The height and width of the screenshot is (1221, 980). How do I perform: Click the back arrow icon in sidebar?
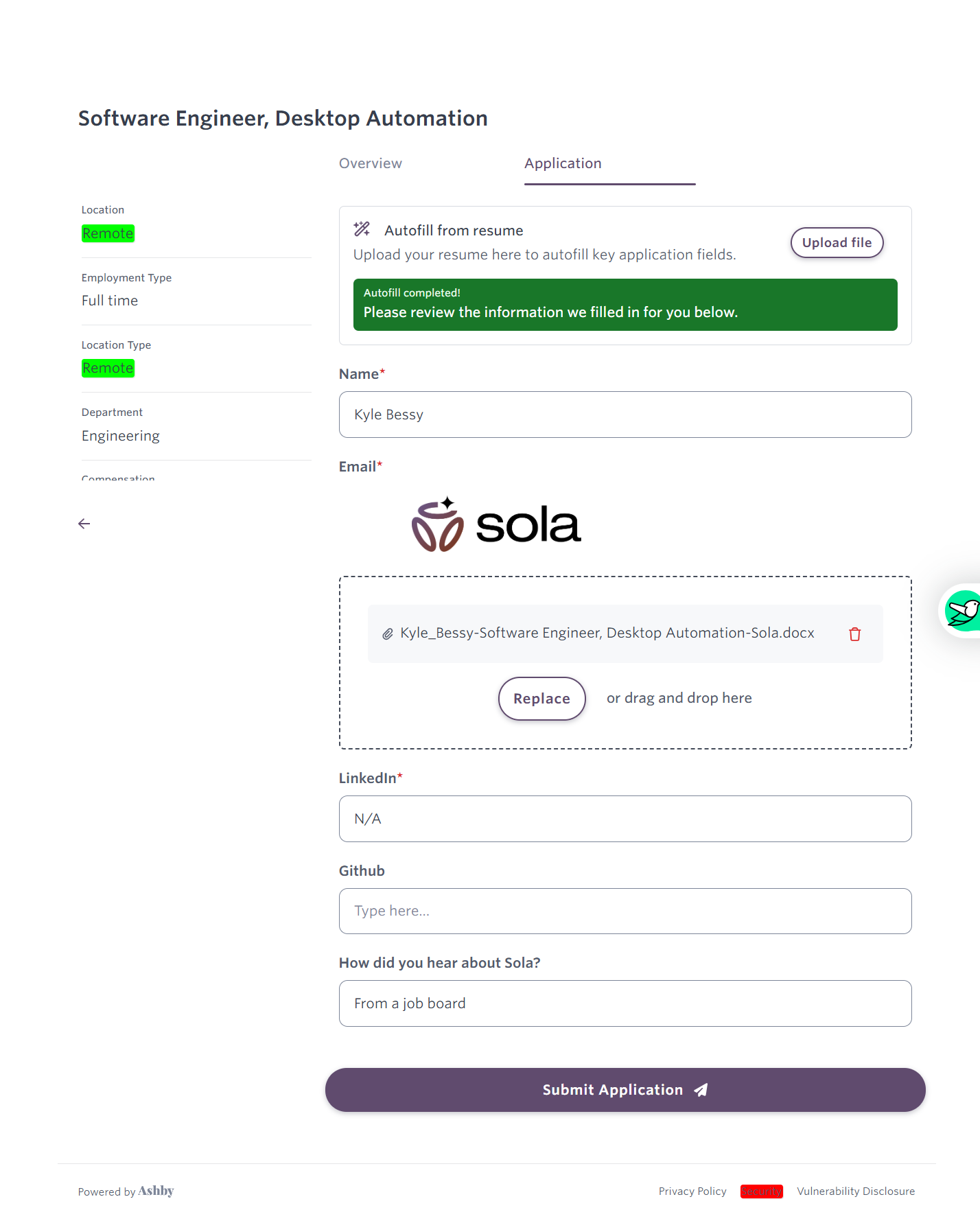84,524
